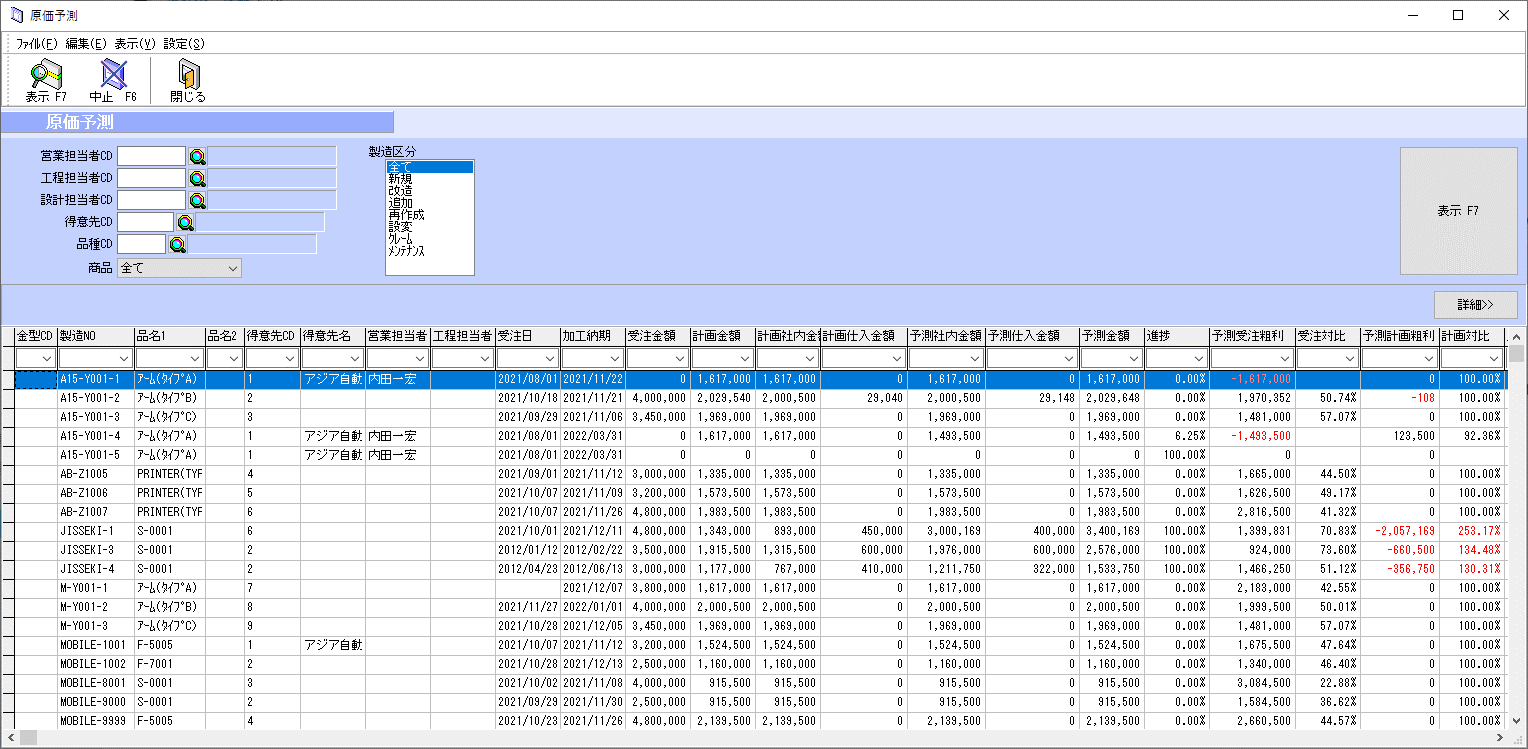Click the vertical scrollbar of the grid
Screen dimensions: 1528x749
1516,528
